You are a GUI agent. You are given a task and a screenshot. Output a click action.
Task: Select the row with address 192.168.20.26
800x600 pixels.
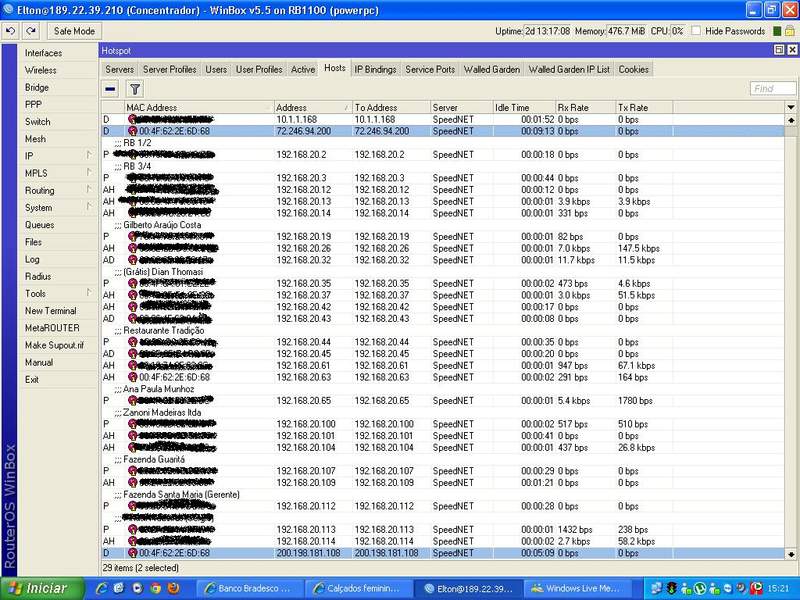click(443, 248)
